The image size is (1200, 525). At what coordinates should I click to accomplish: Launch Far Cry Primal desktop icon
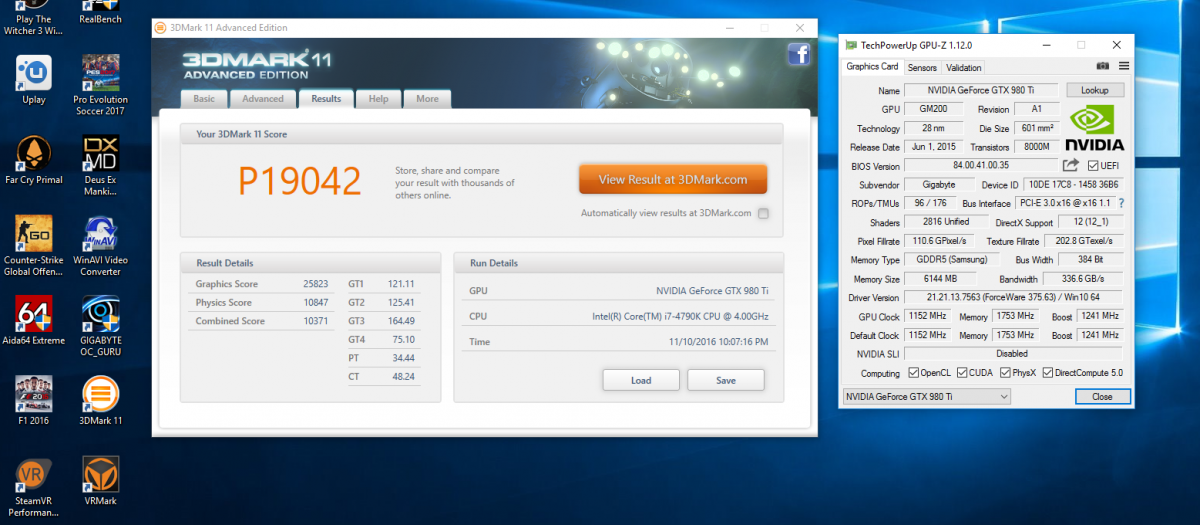point(34,162)
